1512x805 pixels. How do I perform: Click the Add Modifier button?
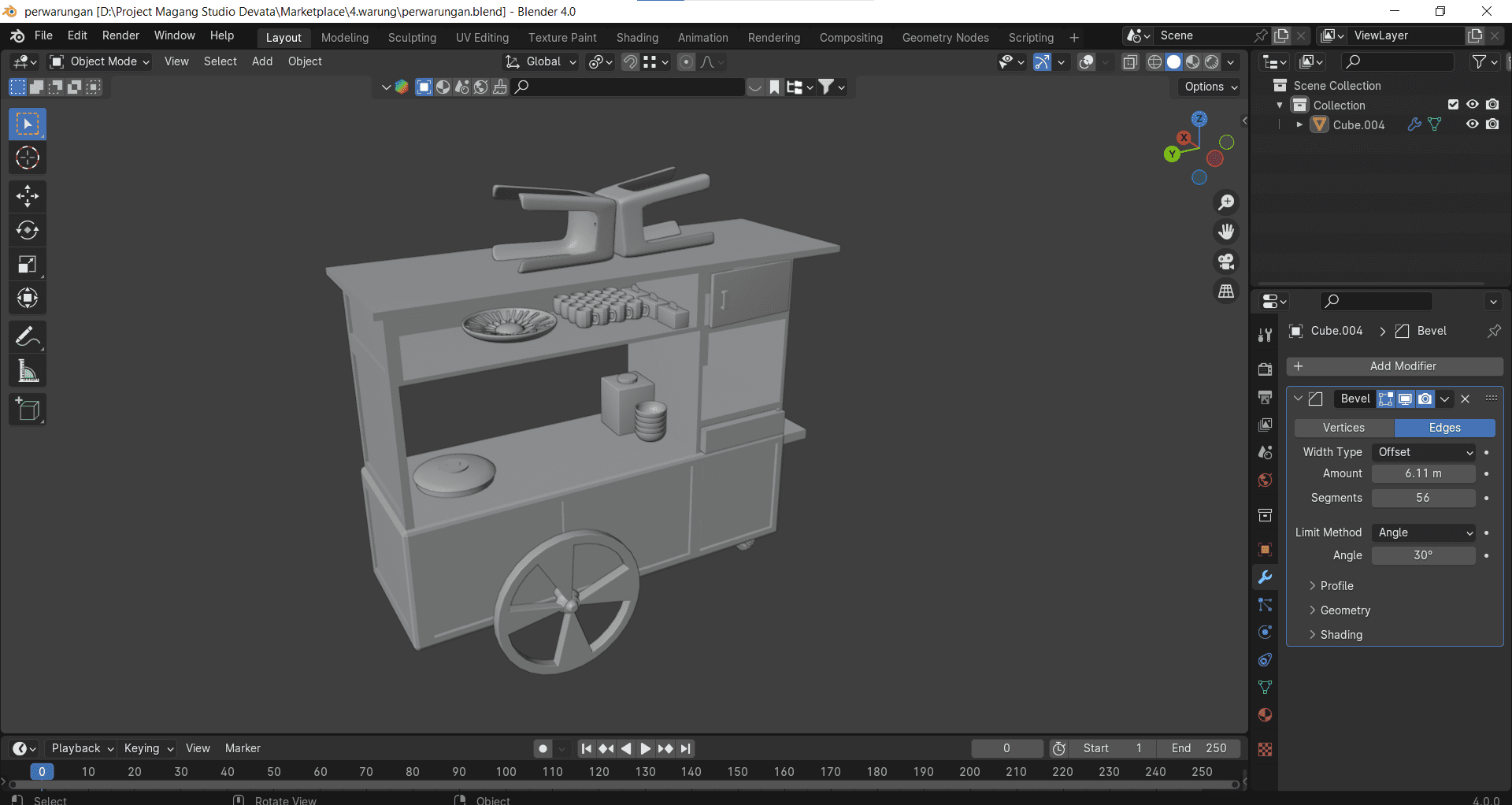click(1395, 366)
